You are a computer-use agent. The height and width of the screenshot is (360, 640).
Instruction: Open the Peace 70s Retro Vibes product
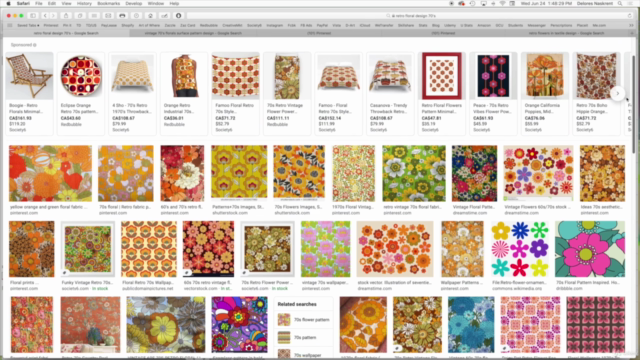(x=493, y=93)
